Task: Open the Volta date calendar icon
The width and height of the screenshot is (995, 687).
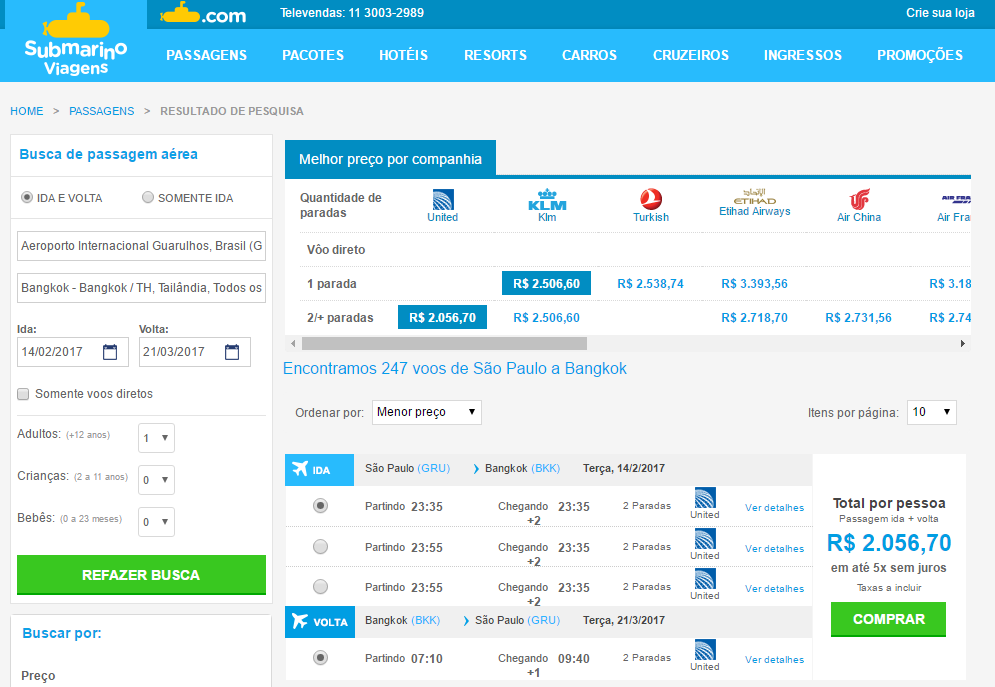Action: coord(232,352)
